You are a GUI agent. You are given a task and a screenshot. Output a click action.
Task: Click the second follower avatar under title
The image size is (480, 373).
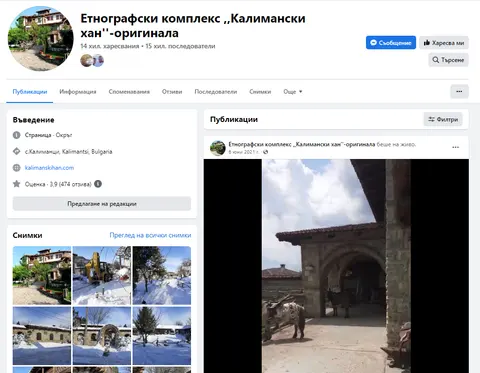98,61
